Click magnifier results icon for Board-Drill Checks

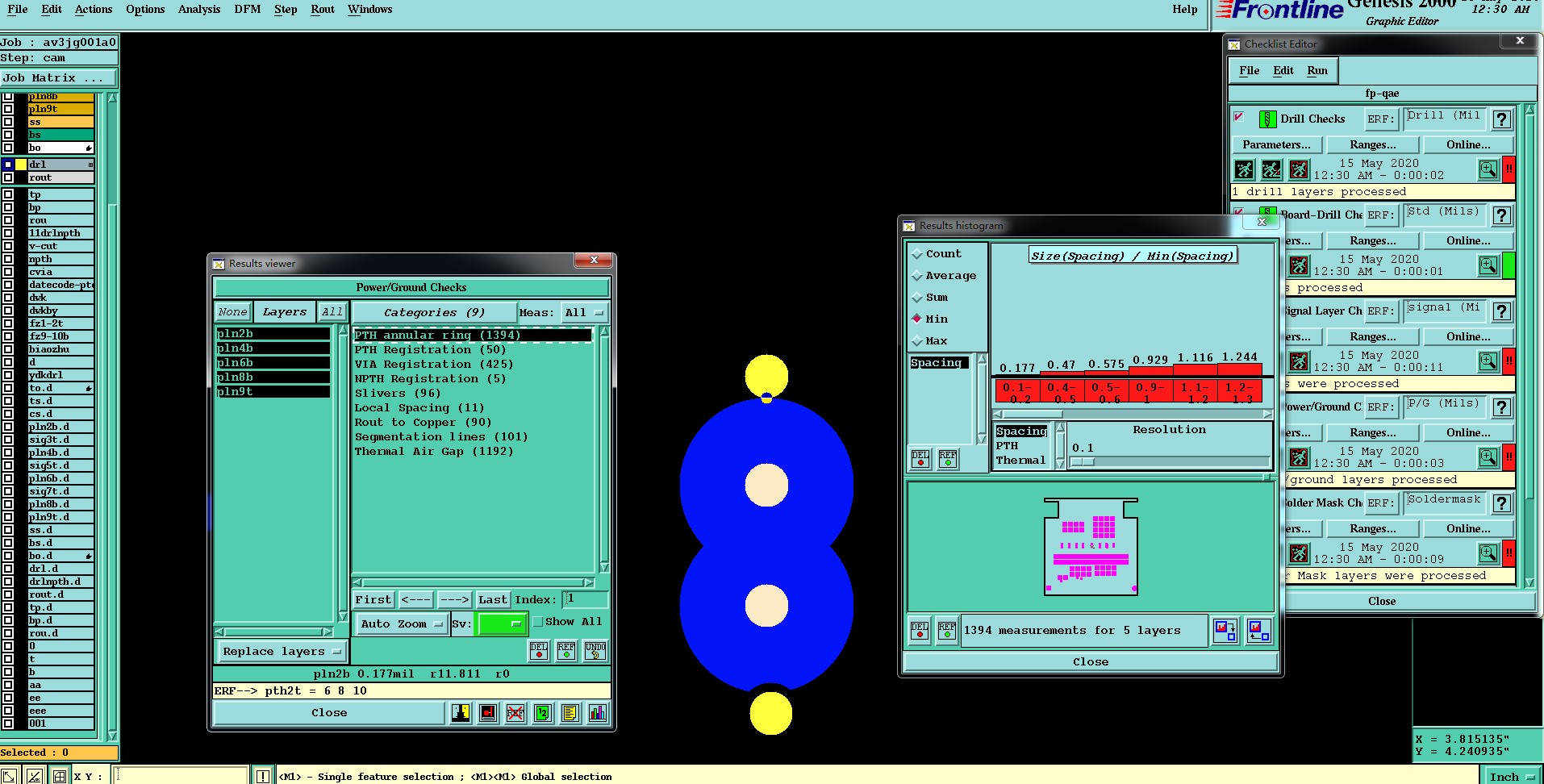(x=1488, y=265)
